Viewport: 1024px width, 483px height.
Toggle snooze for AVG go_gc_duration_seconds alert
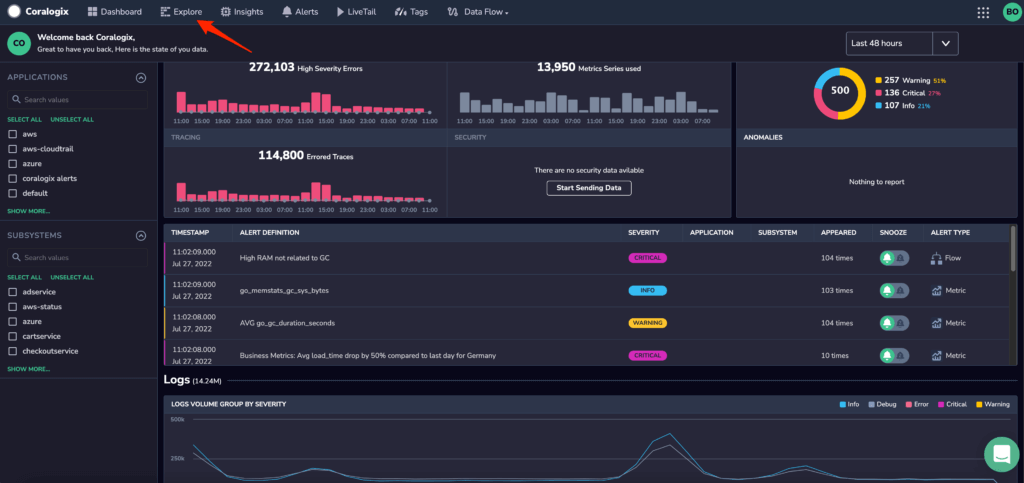(894, 323)
